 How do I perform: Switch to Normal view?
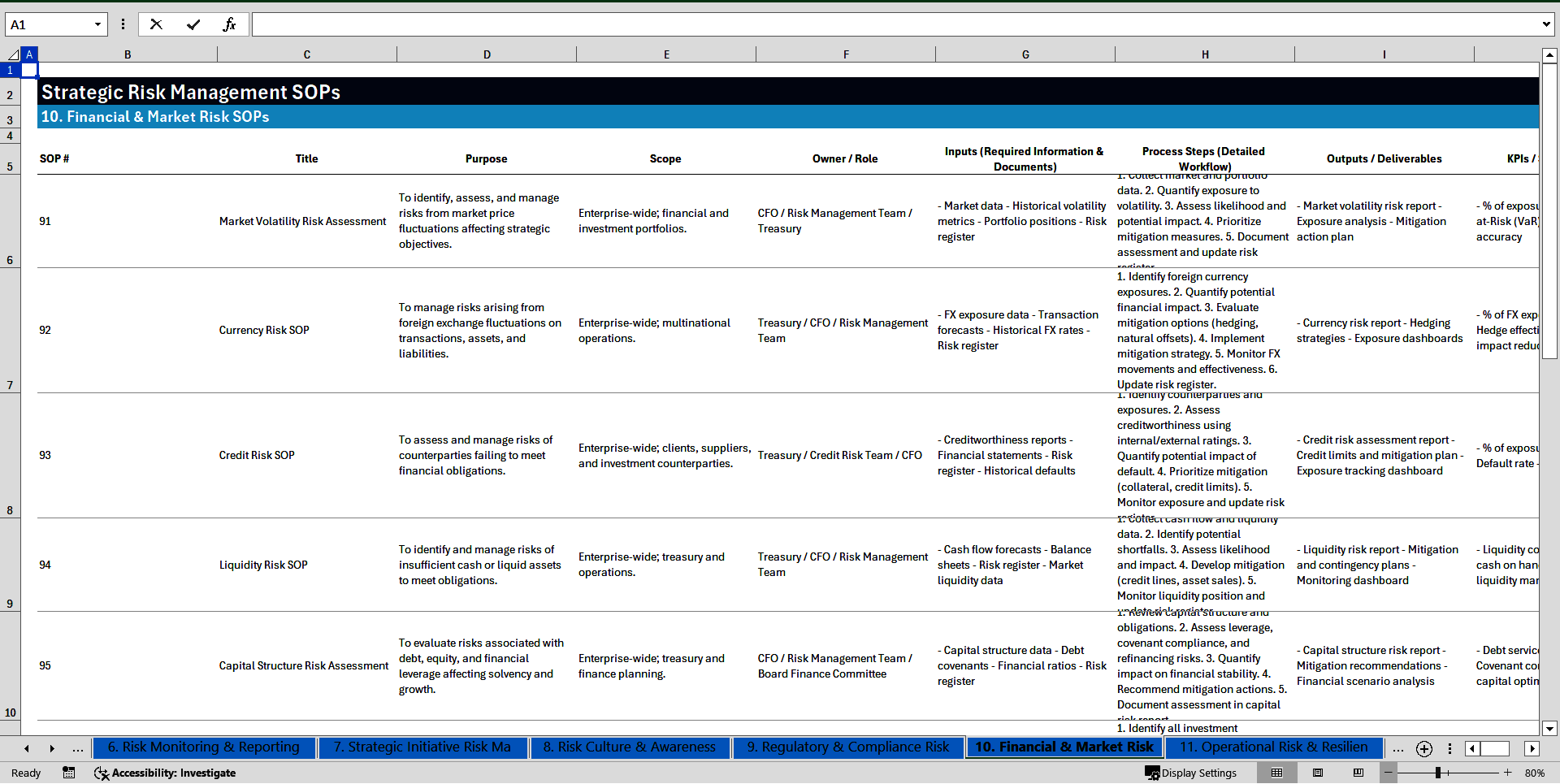[1276, 773]
